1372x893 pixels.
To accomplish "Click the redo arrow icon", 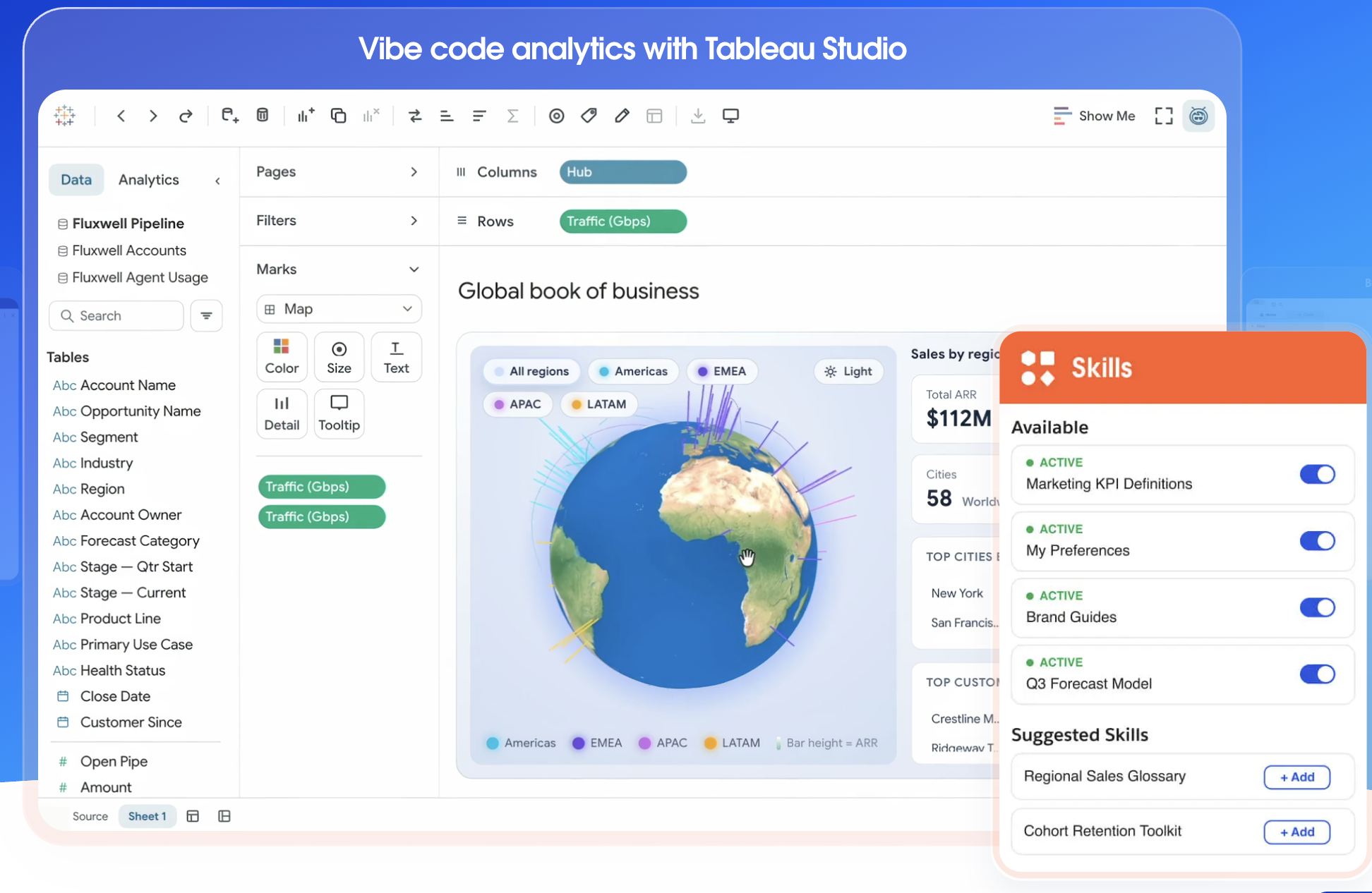I will click(186, 116).
